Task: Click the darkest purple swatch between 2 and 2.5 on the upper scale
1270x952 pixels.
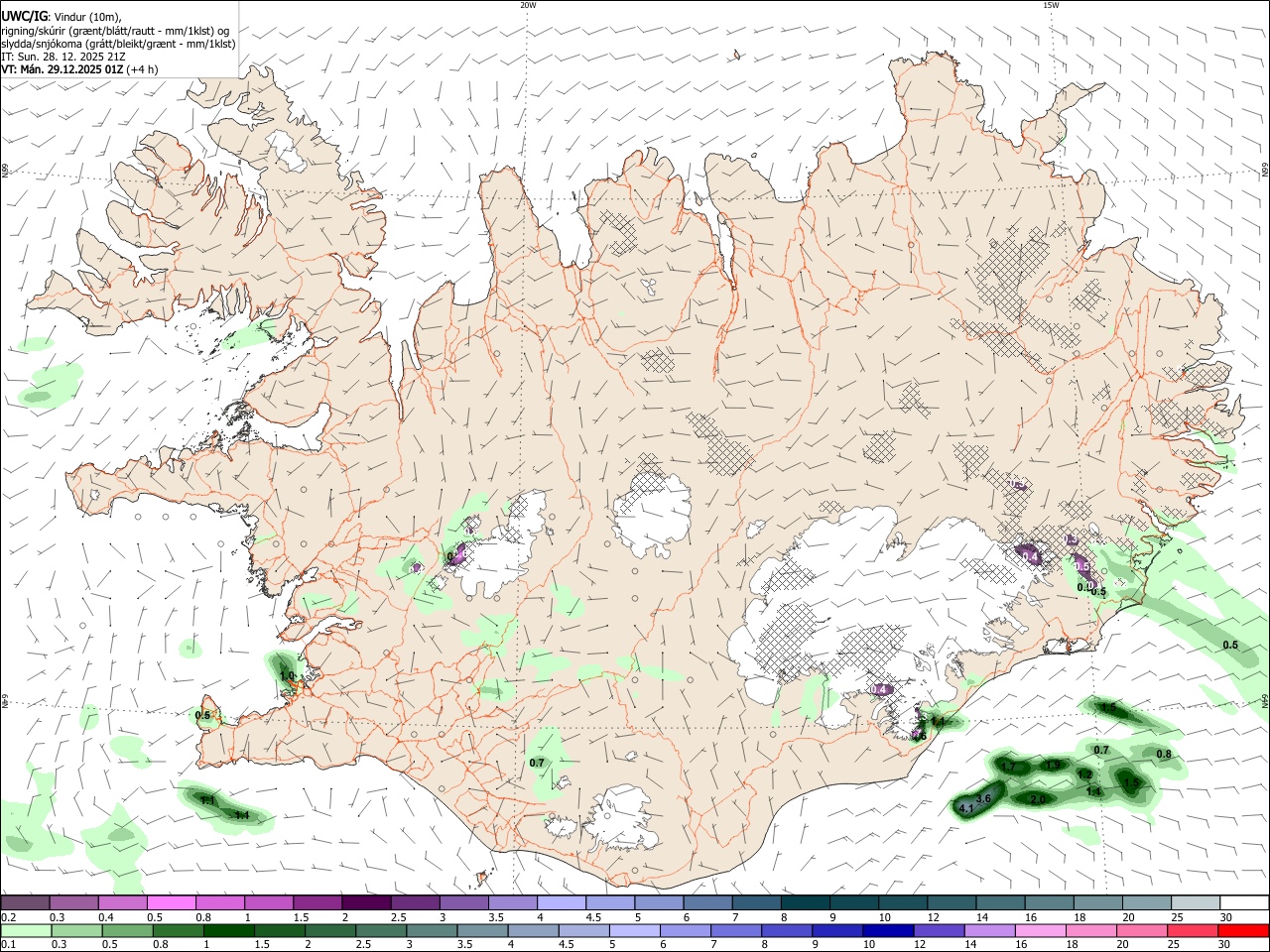Action: (366, 902)
